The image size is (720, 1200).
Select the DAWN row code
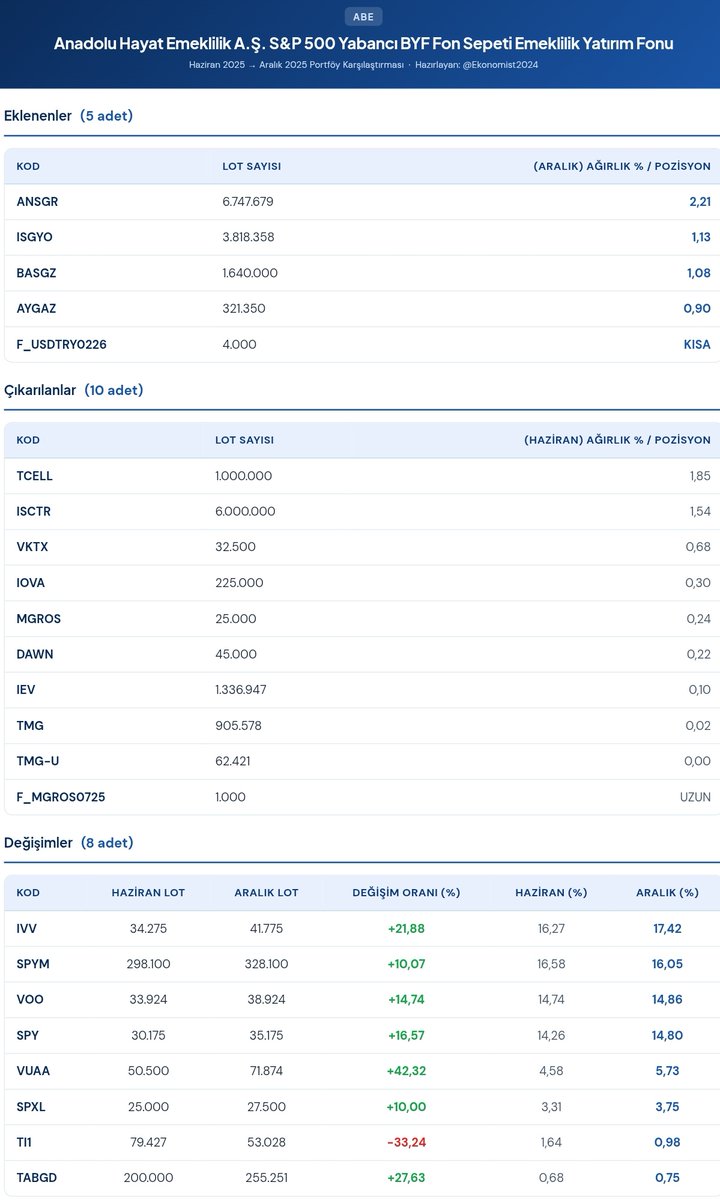click(x=35, y=654)
